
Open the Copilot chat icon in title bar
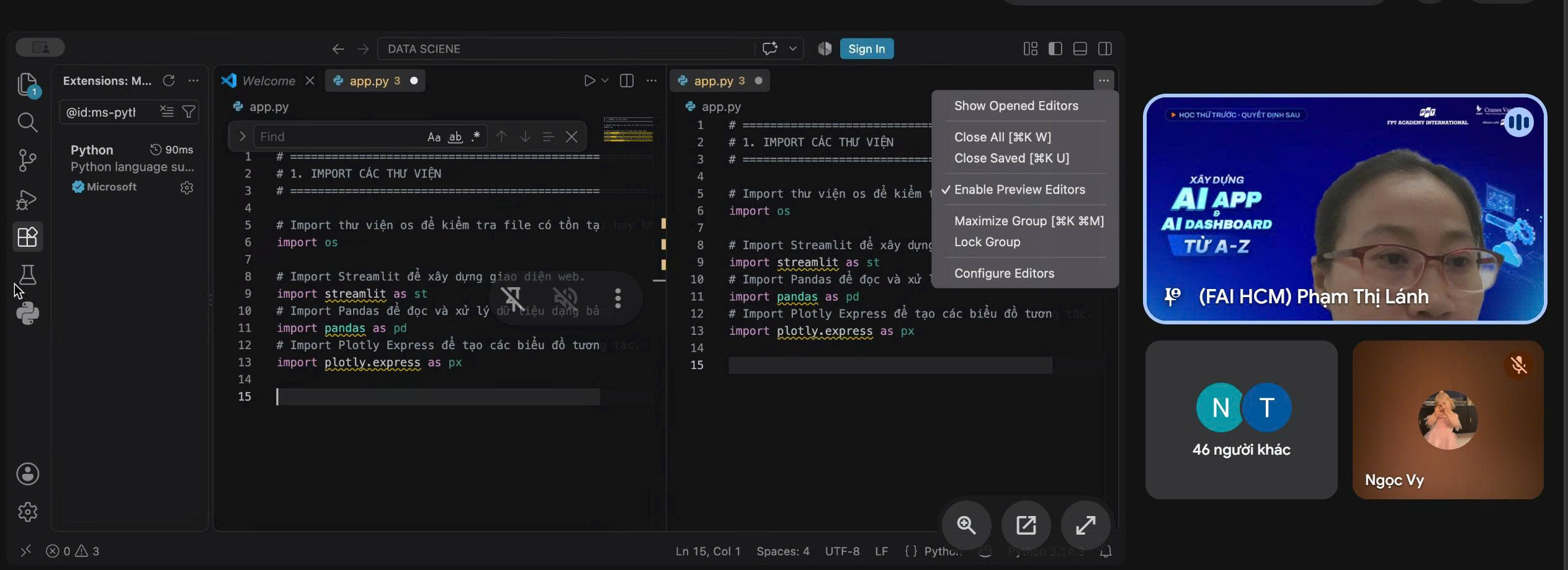click(770, 48)
